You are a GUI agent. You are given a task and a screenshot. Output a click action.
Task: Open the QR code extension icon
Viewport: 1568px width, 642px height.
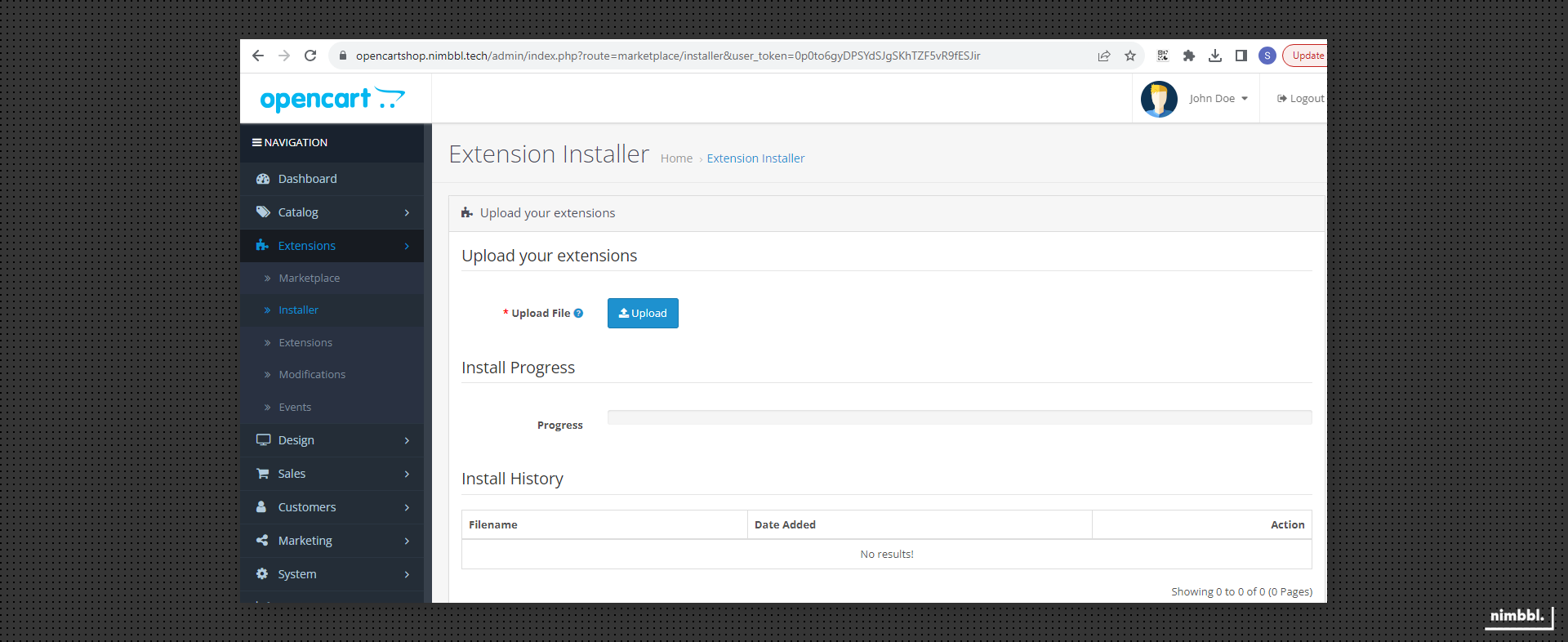tap(1163, 56)
